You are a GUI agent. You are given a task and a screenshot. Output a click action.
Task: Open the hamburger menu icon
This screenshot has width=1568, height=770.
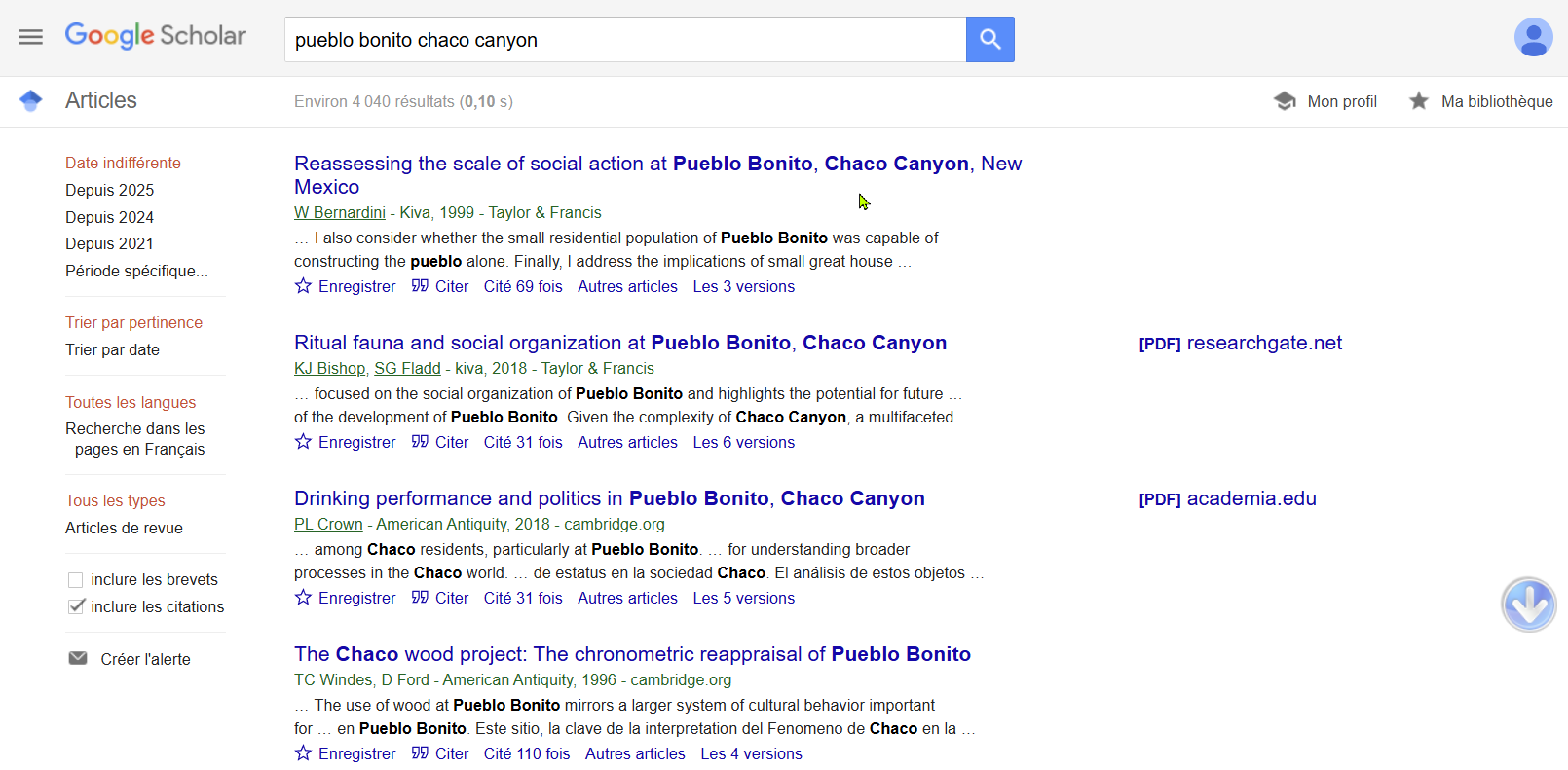pos(30,37)
